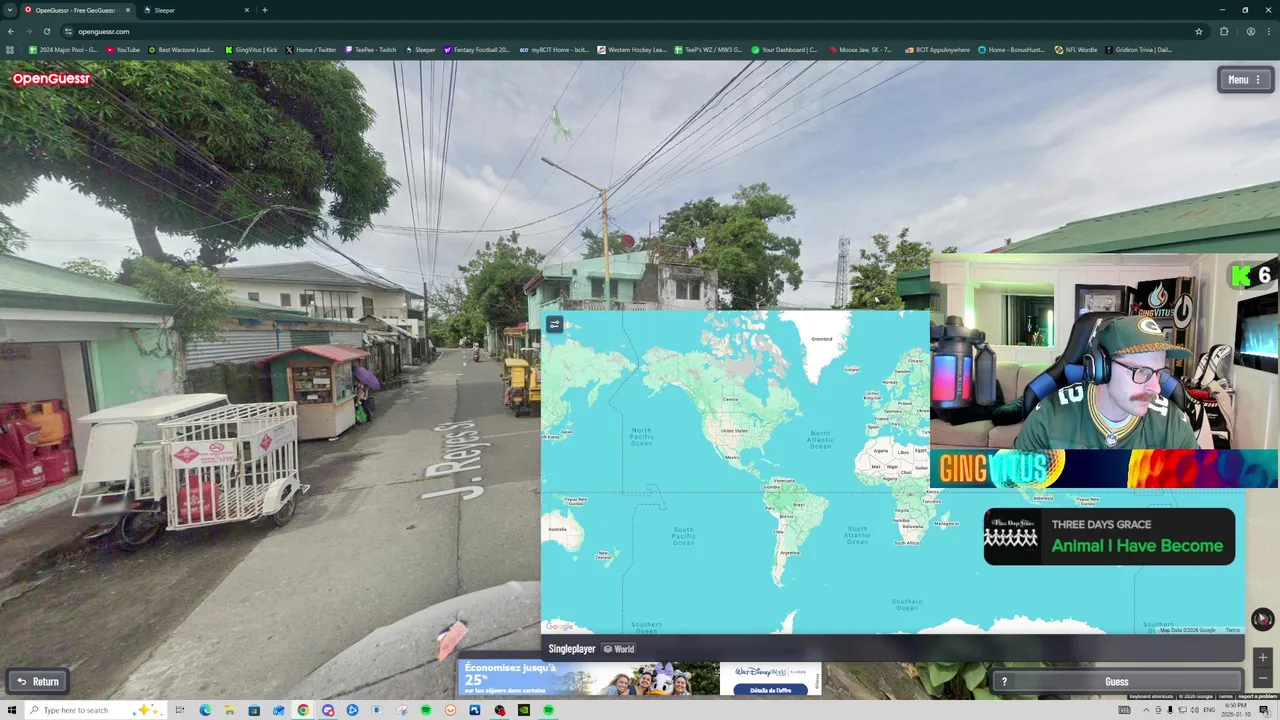Open a new browser tab
Viewport: 1280px width, 720px height.
[x=265, y=10]
